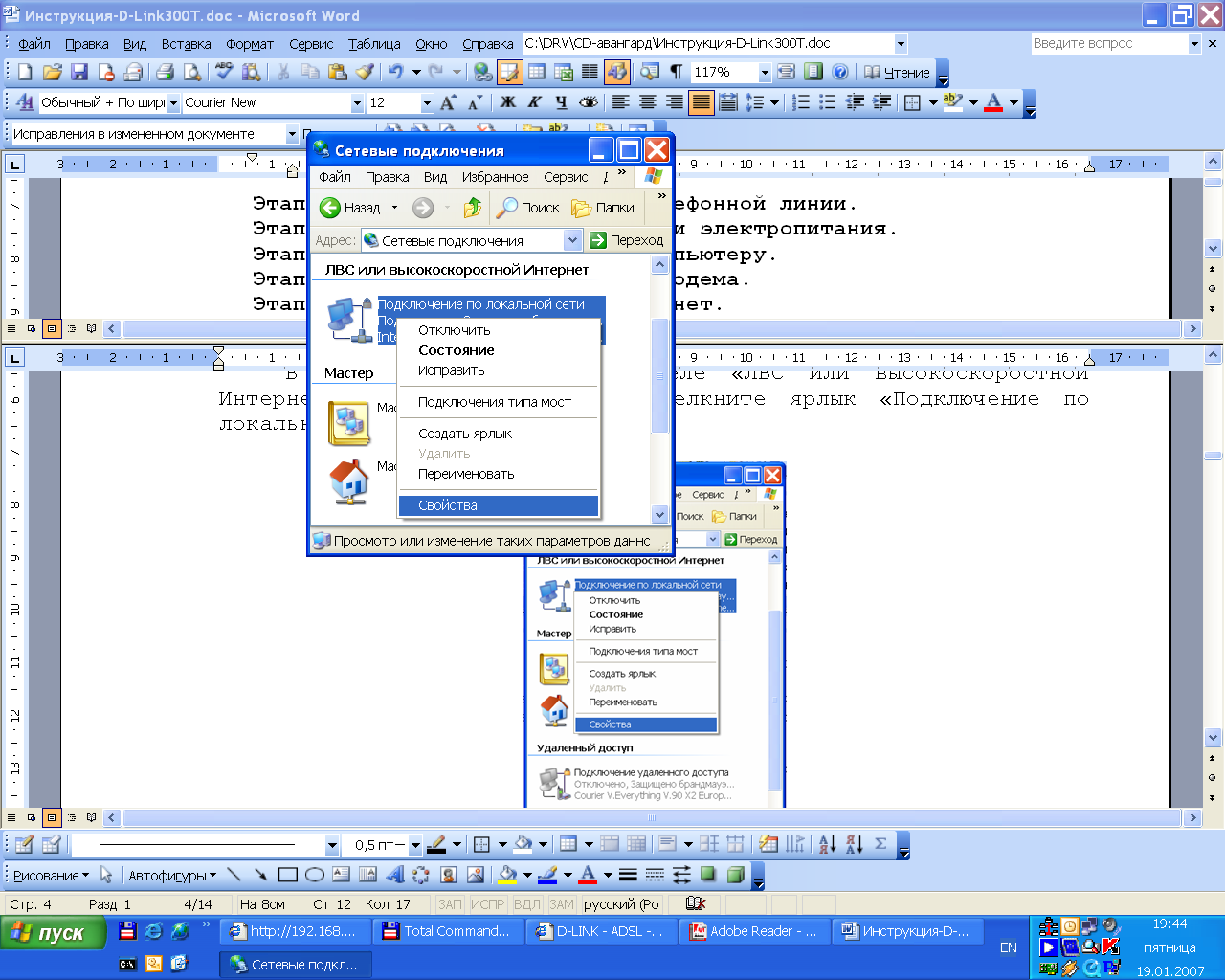Toggle Bold formatting (Ж)
The width and height of the screenshot is (1225, 980).
pos(508,102)
